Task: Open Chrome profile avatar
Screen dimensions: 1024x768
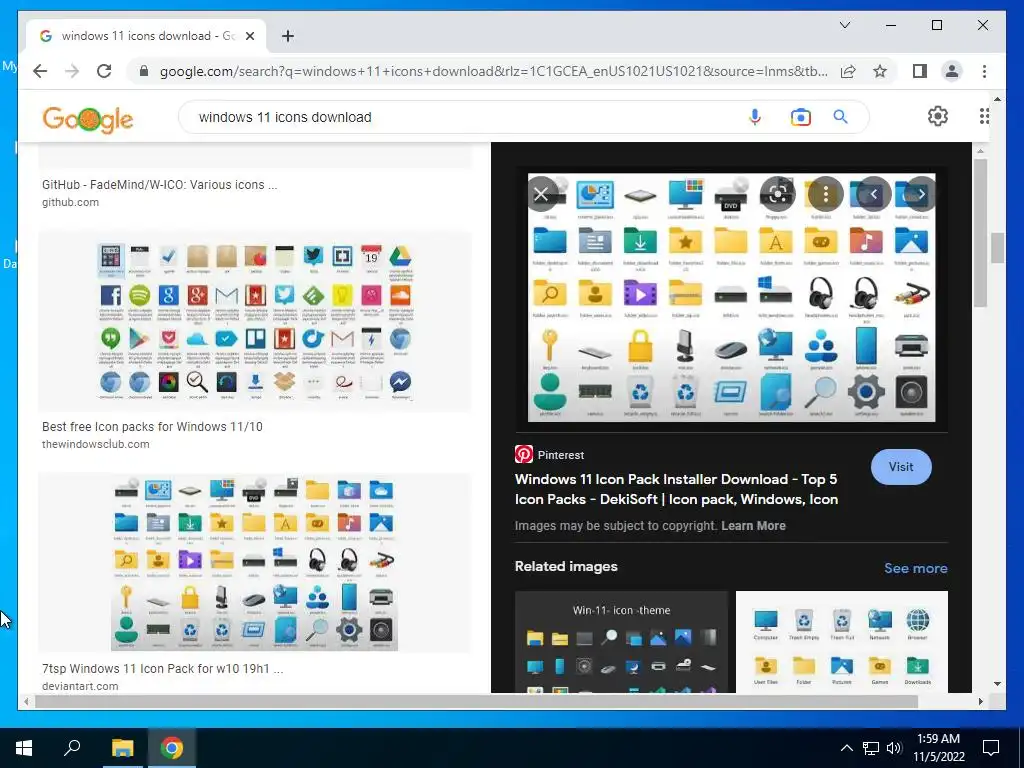Action: tap(952, 71)
